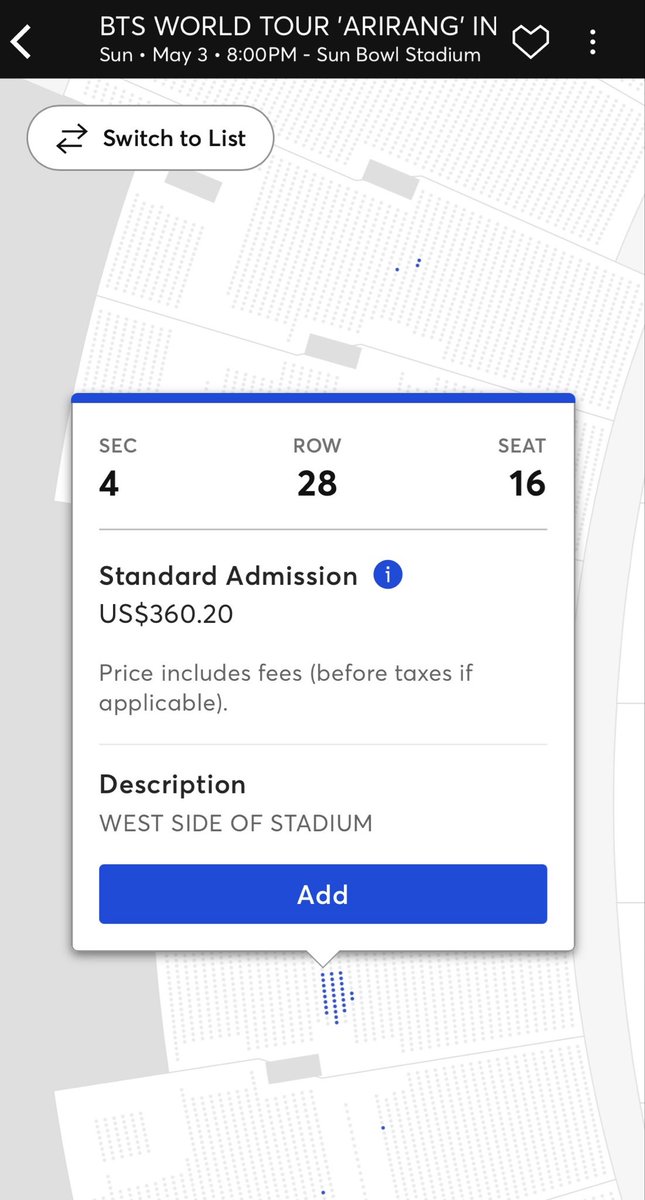This screenshot has width=645, height=1200.
Task: Tap the Standard Admission label
Action: [228, 576]
